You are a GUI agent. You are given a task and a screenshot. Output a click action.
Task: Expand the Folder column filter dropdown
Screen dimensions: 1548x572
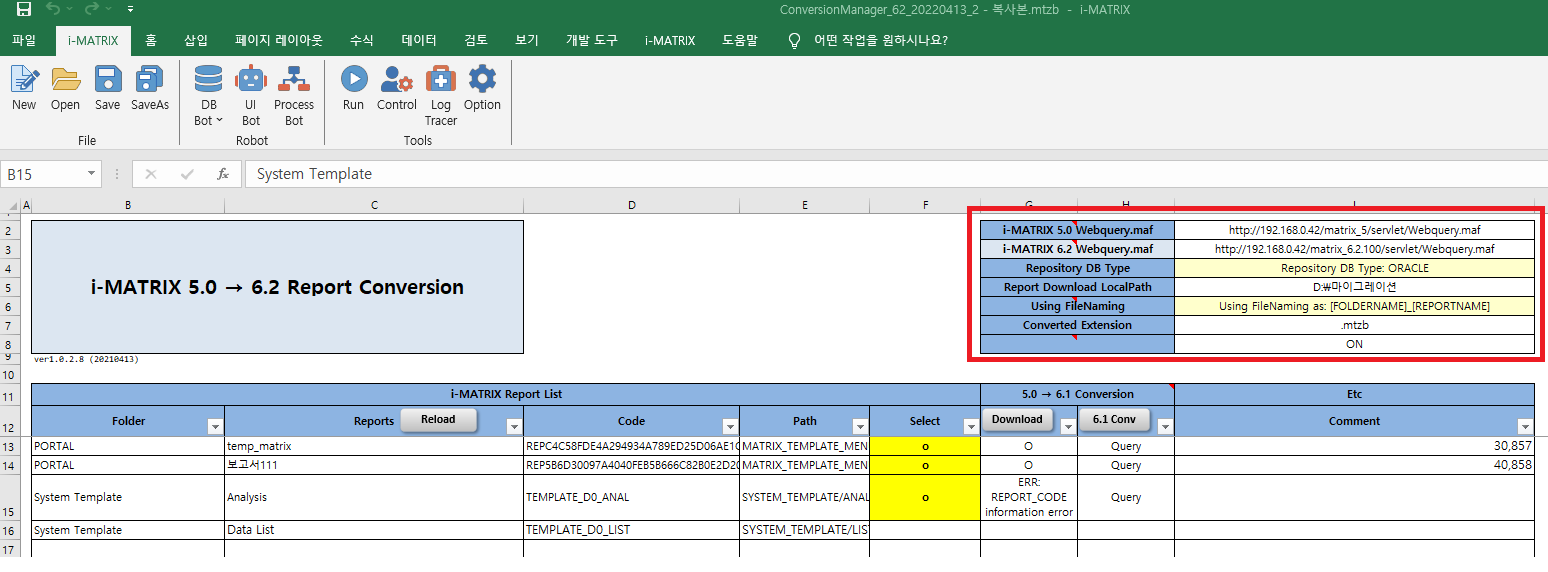(214, 426)
